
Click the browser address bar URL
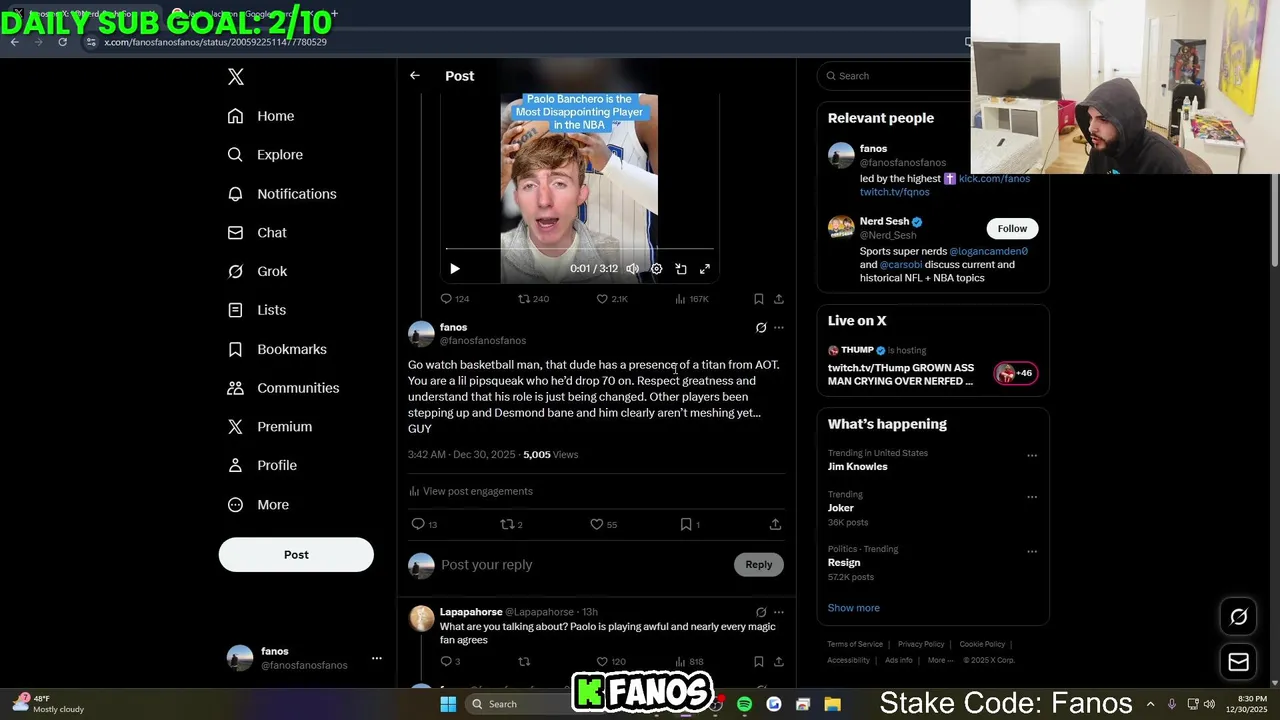click(x=215, y=42)
